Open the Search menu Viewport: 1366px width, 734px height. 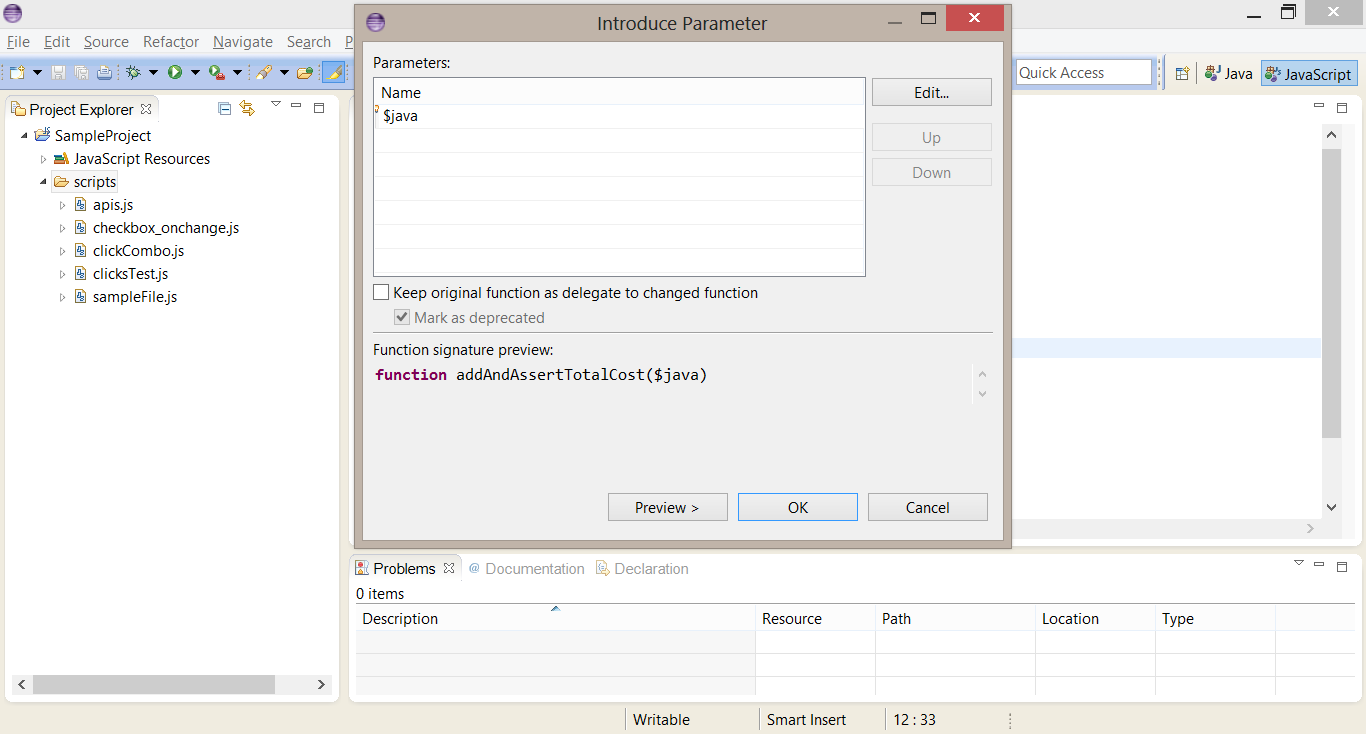point(309,42)
